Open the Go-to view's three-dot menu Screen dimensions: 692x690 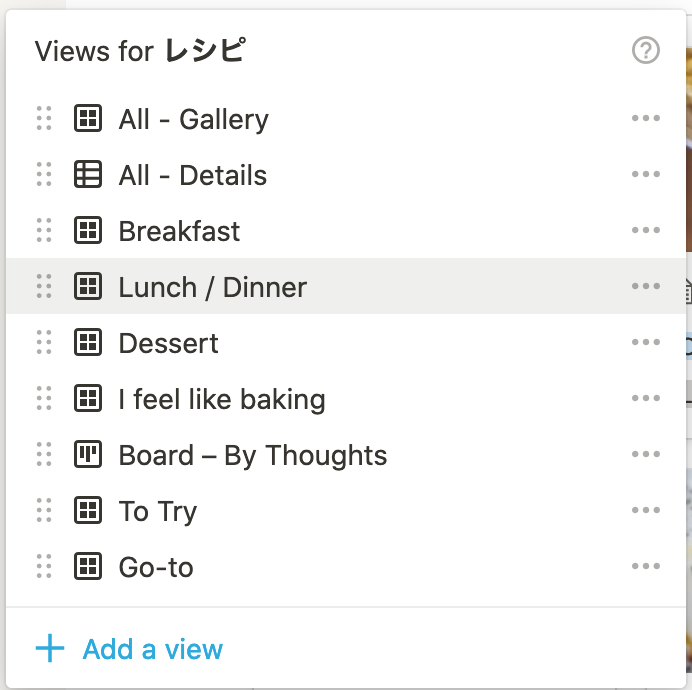645,566
